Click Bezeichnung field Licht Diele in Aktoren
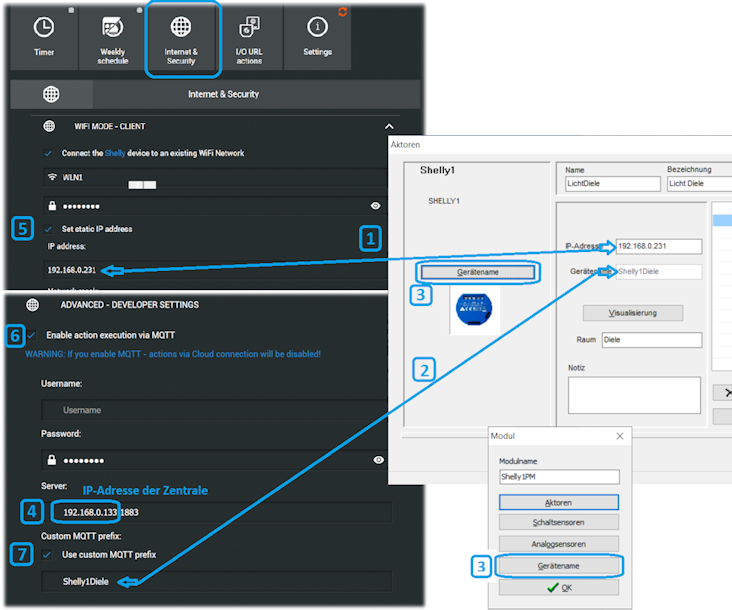The width and height of the screenshot is (732, 610). [699, 183]
